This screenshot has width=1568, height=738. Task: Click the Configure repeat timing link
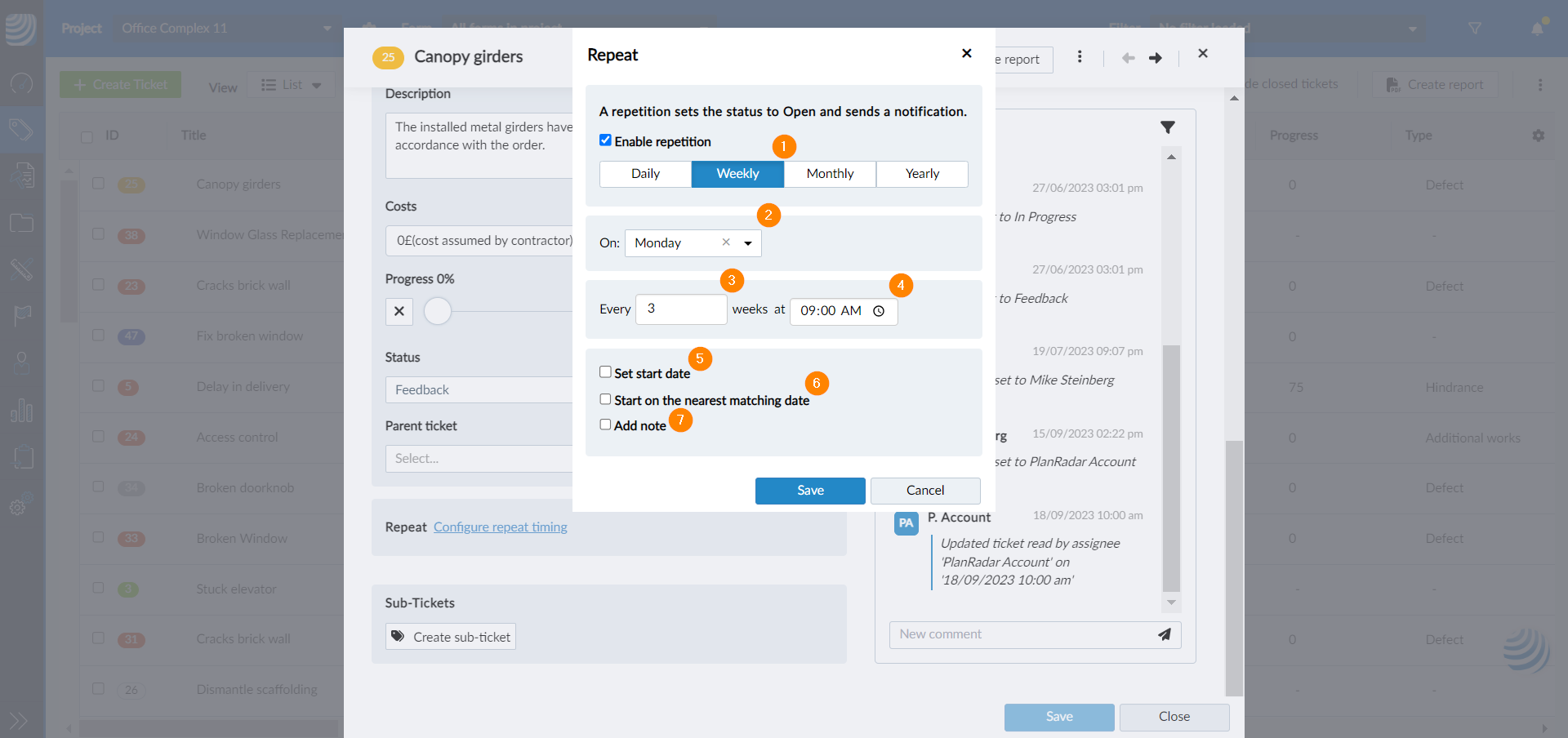(x=500, y=527)
